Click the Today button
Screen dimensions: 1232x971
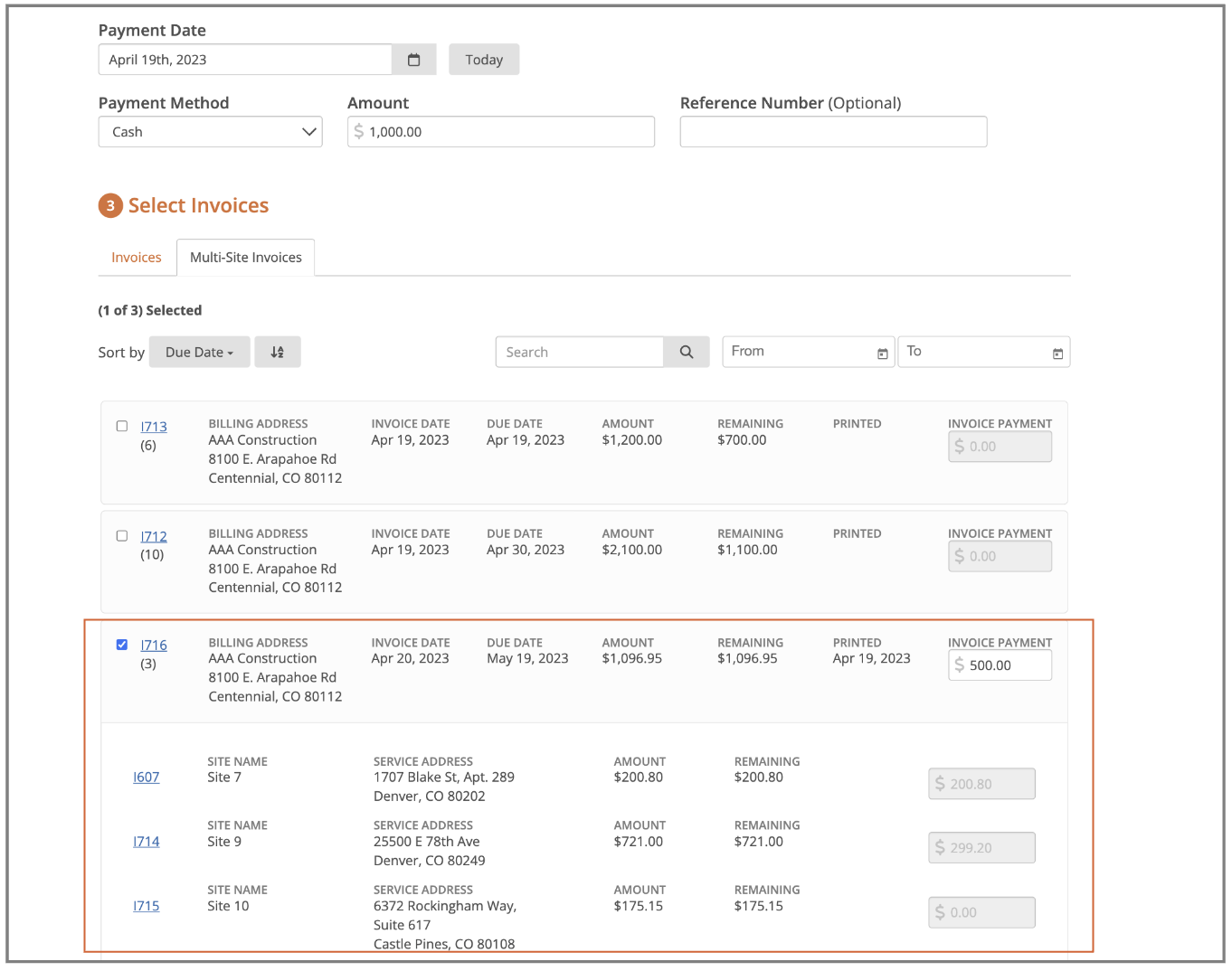(x=484, y=60)
